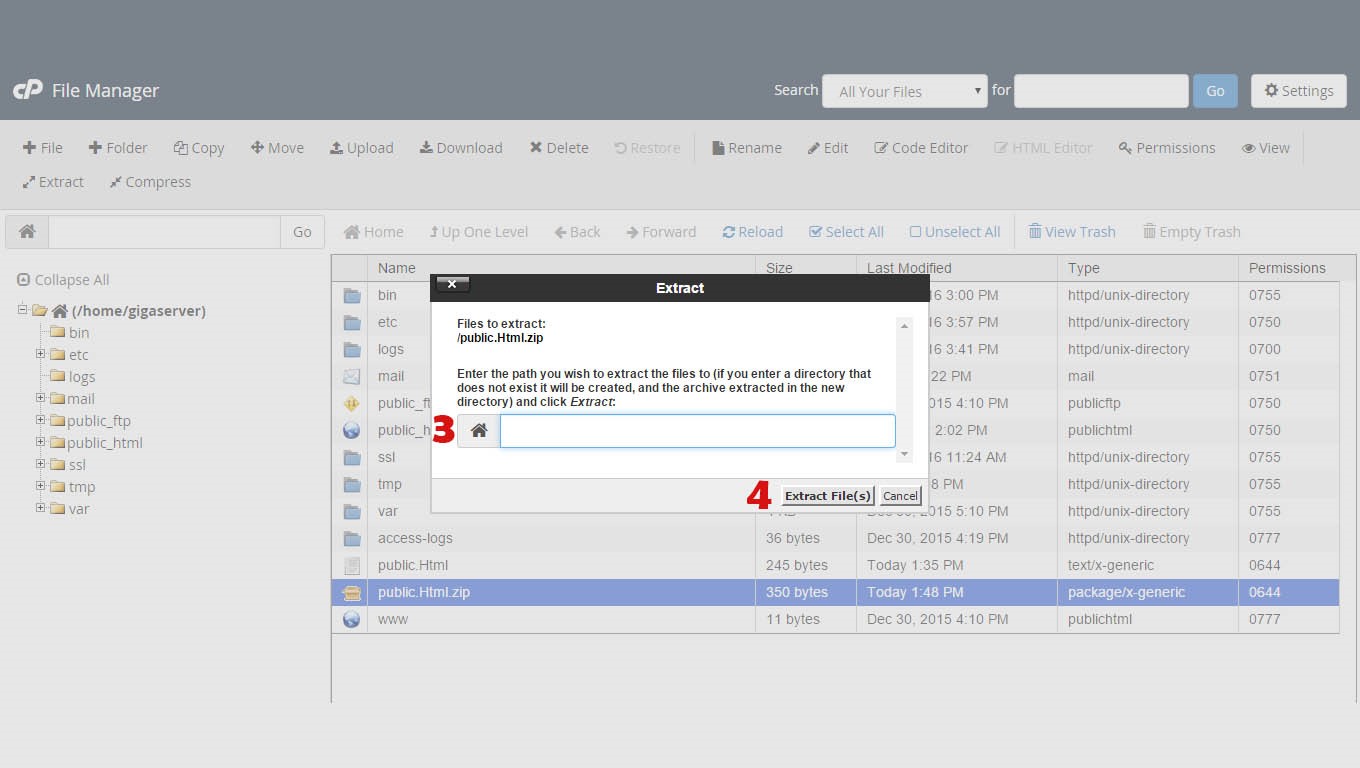Click the Move toolbar button

click(x=277, y=148)
